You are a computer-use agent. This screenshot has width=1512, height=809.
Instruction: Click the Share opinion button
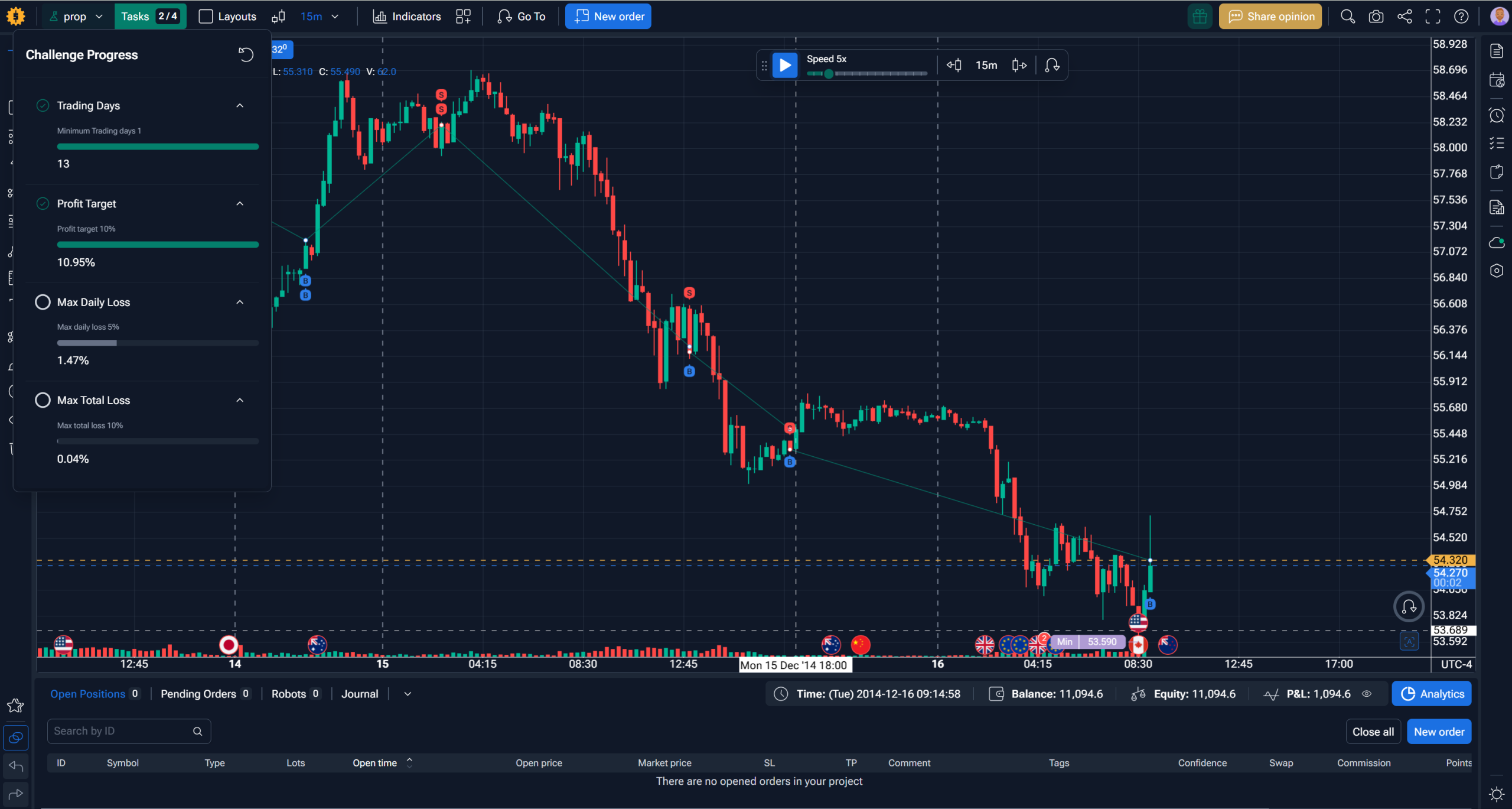click(x=1271, y=17)
